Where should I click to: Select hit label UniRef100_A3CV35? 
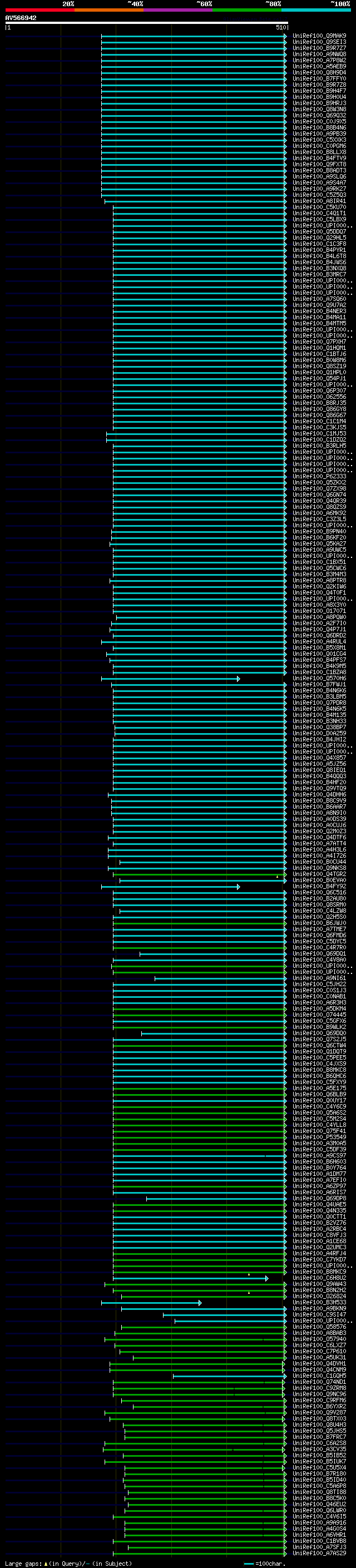tap(319, 1449)
